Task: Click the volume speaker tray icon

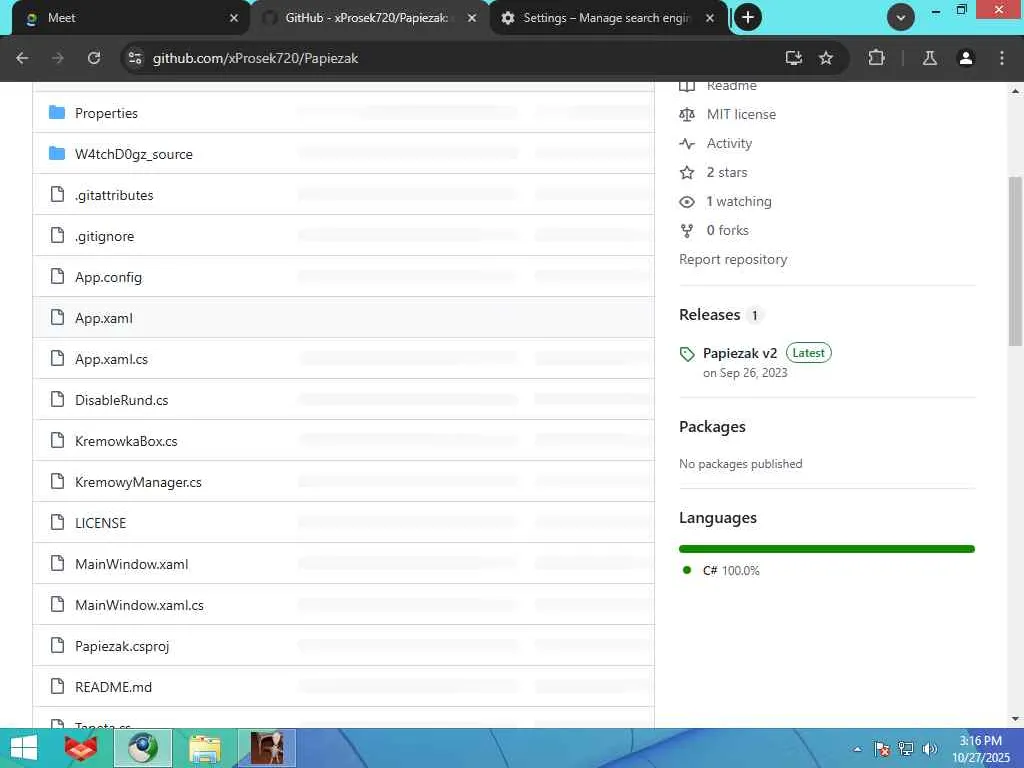Action: click(929, 749)
